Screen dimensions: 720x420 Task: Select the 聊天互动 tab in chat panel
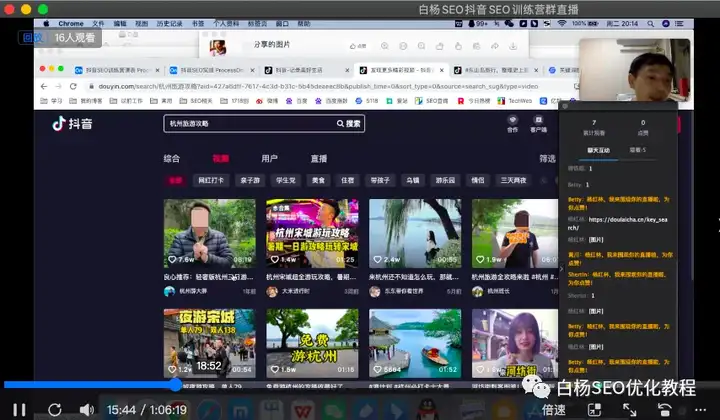click(598, 150)
